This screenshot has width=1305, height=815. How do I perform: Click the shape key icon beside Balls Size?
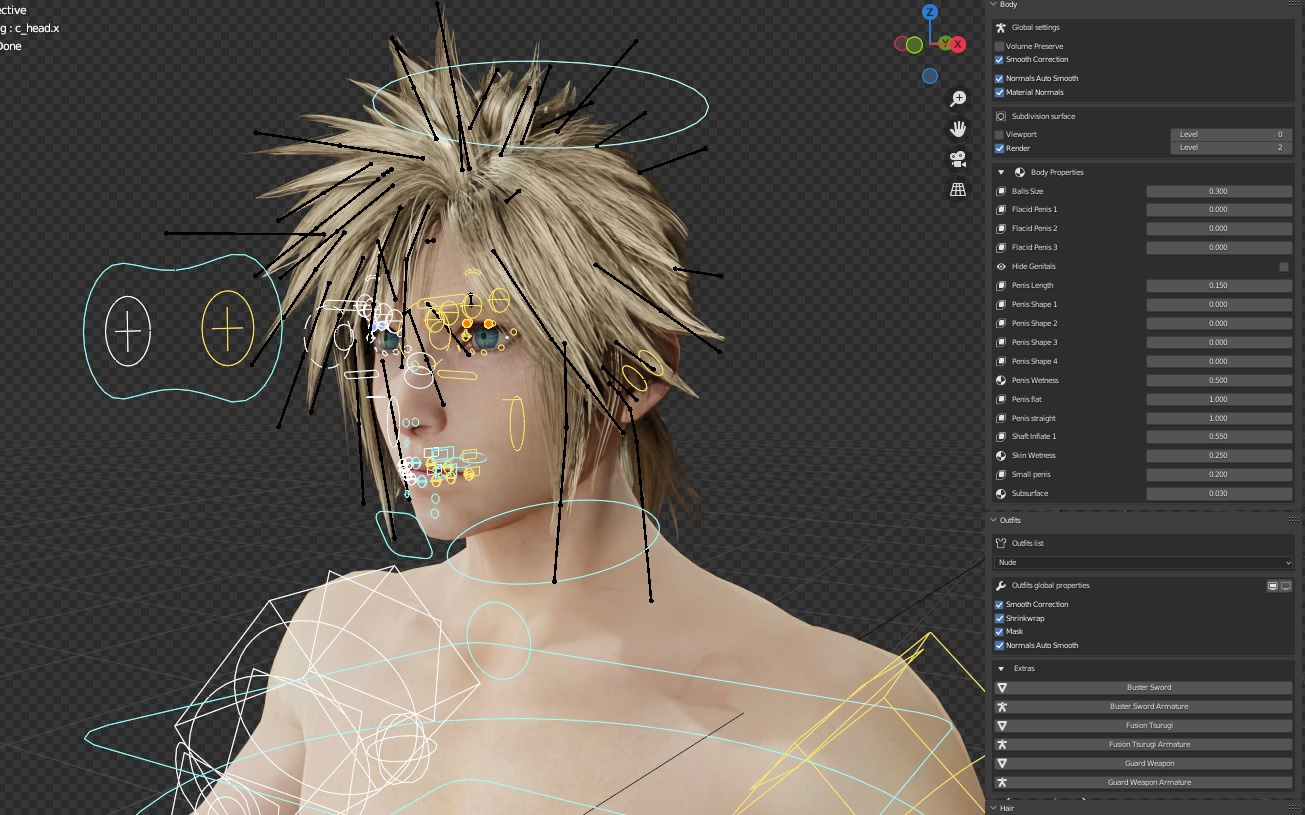tap(1001, 191)
